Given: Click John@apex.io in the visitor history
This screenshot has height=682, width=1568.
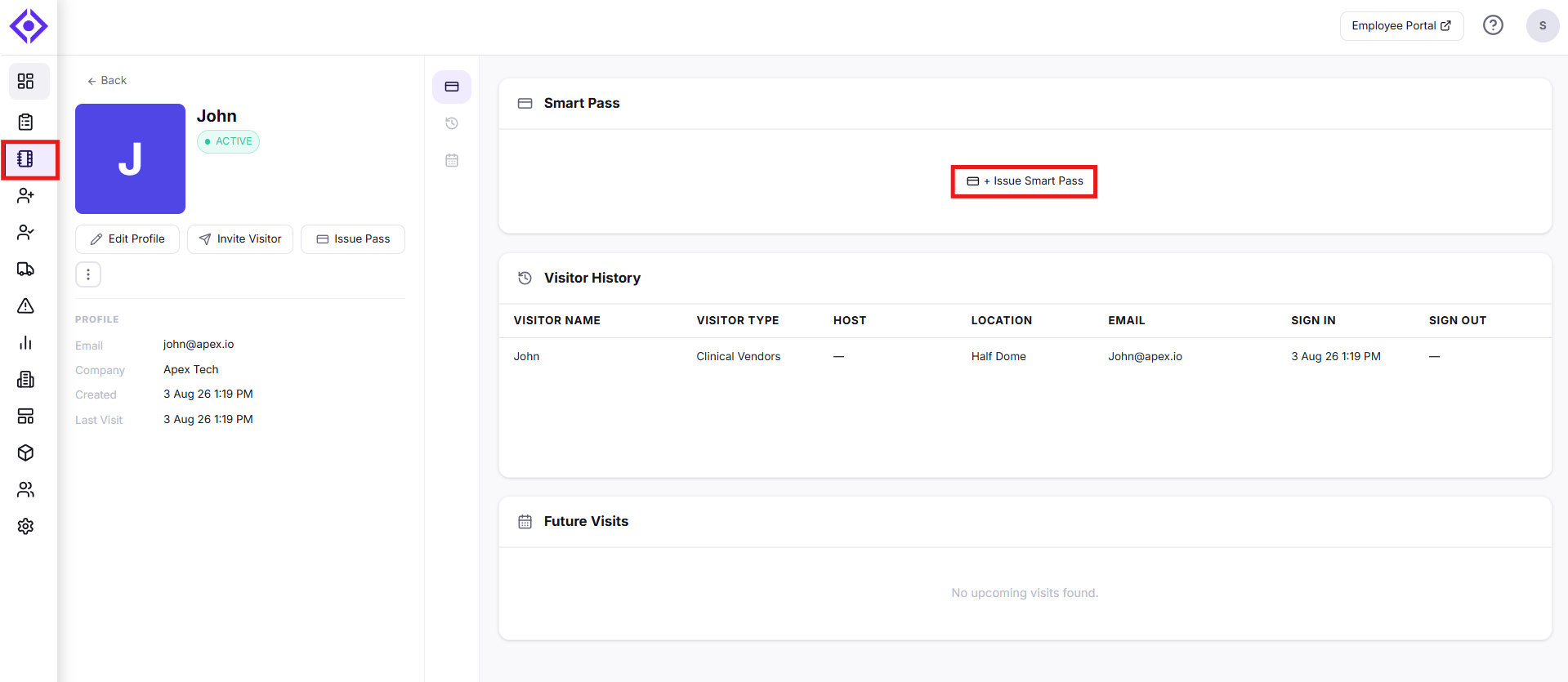Looking at the screenshot, I should 1146,357.
